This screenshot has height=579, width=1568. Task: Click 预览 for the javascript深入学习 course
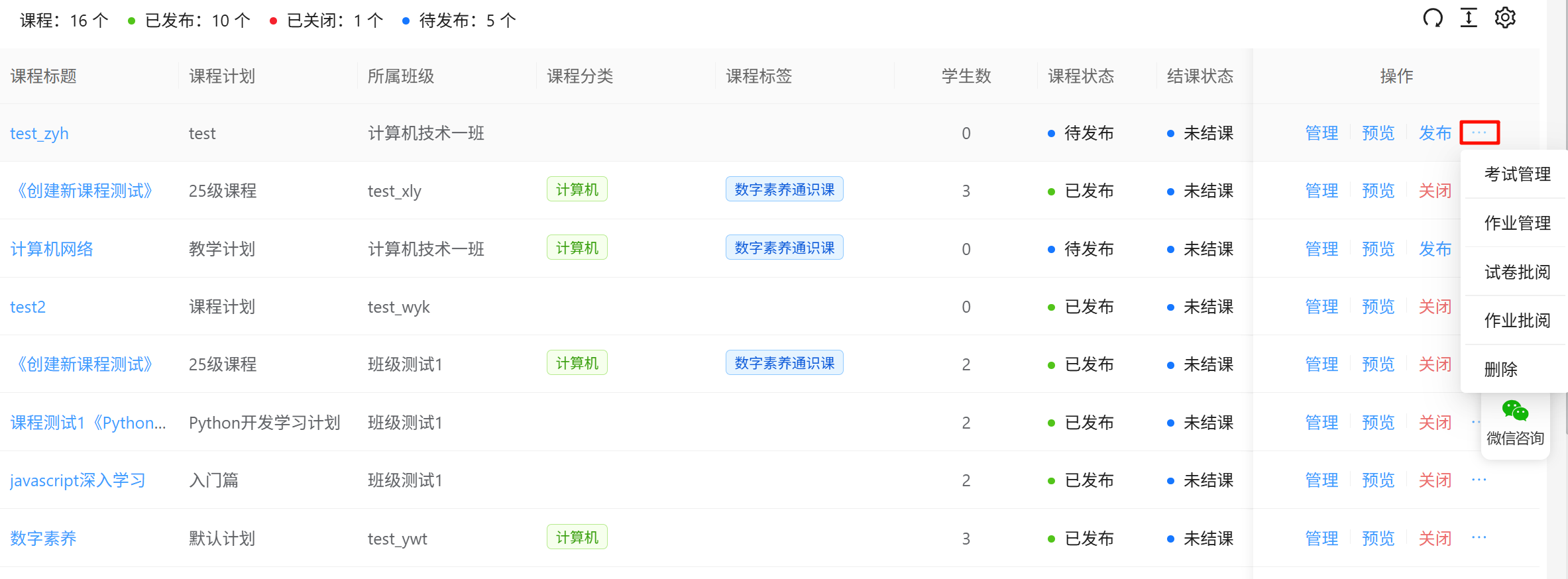tap(1378, 480)
